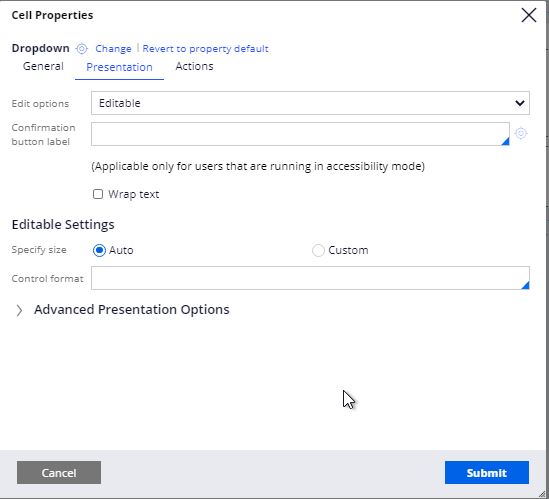Click the dialog corner resize grip
Screen dimensions: 549x499
(x=543, y=493)
